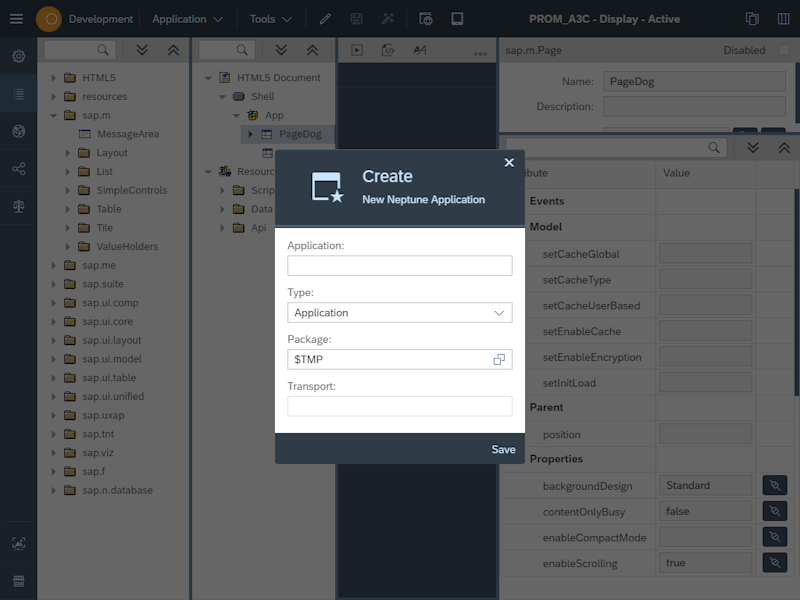The image size is (800, 600).
Task: Open the grid layout icon top right
Action: pyautogui.click(x=782, y=18)
